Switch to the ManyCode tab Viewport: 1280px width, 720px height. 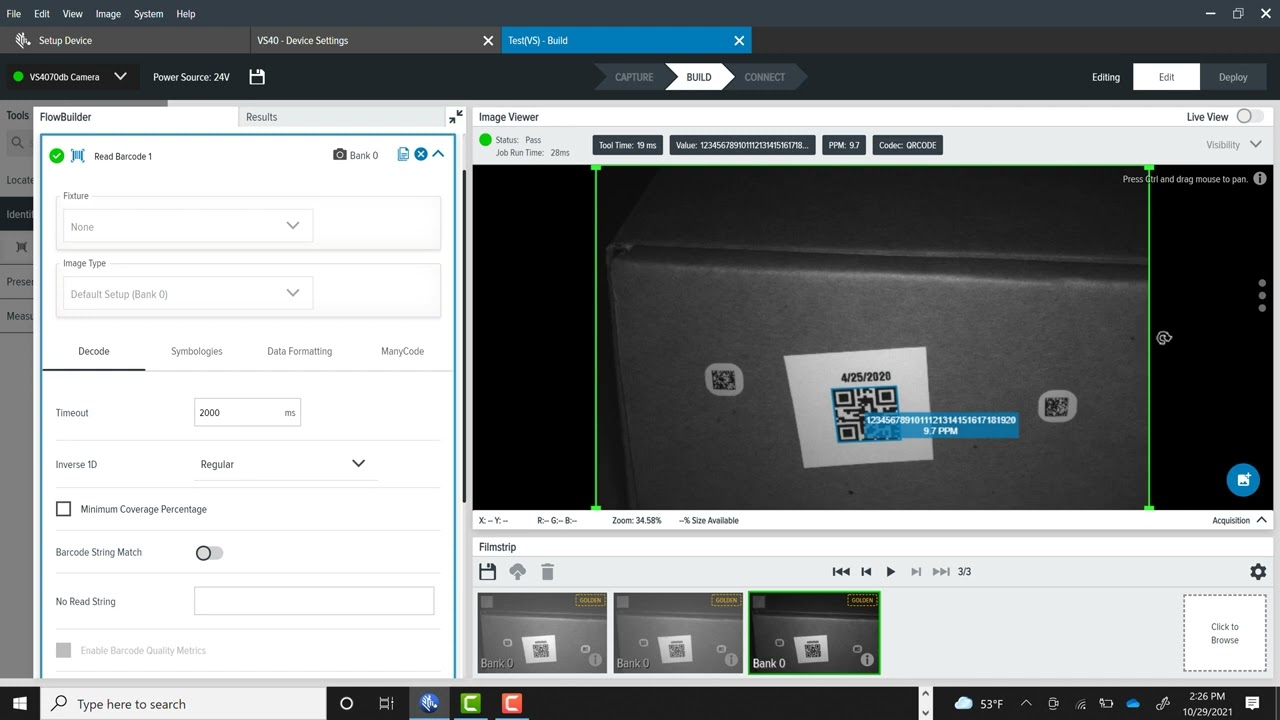[402, 351]
